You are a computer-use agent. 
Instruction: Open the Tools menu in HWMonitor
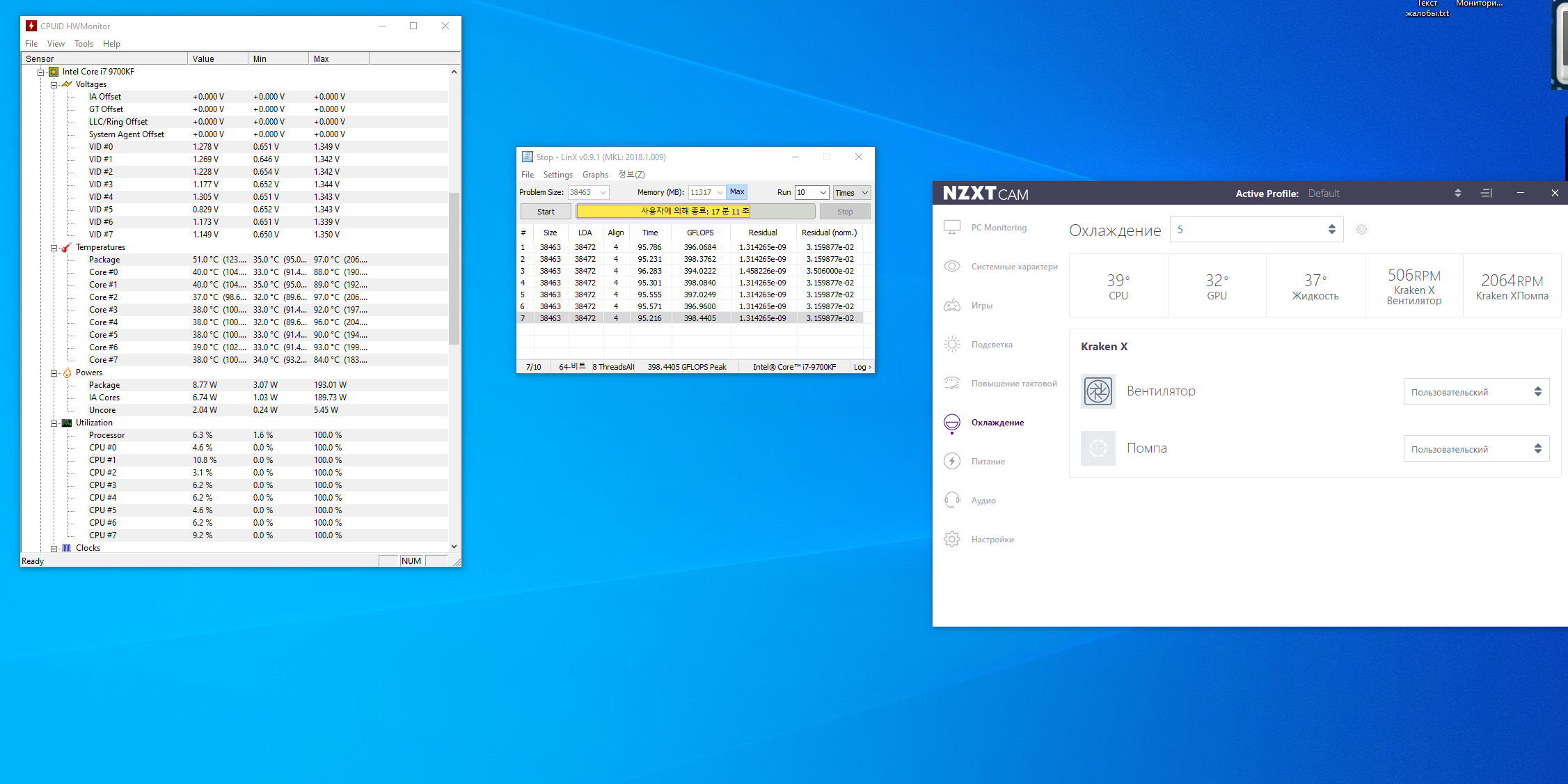(84, 44)
